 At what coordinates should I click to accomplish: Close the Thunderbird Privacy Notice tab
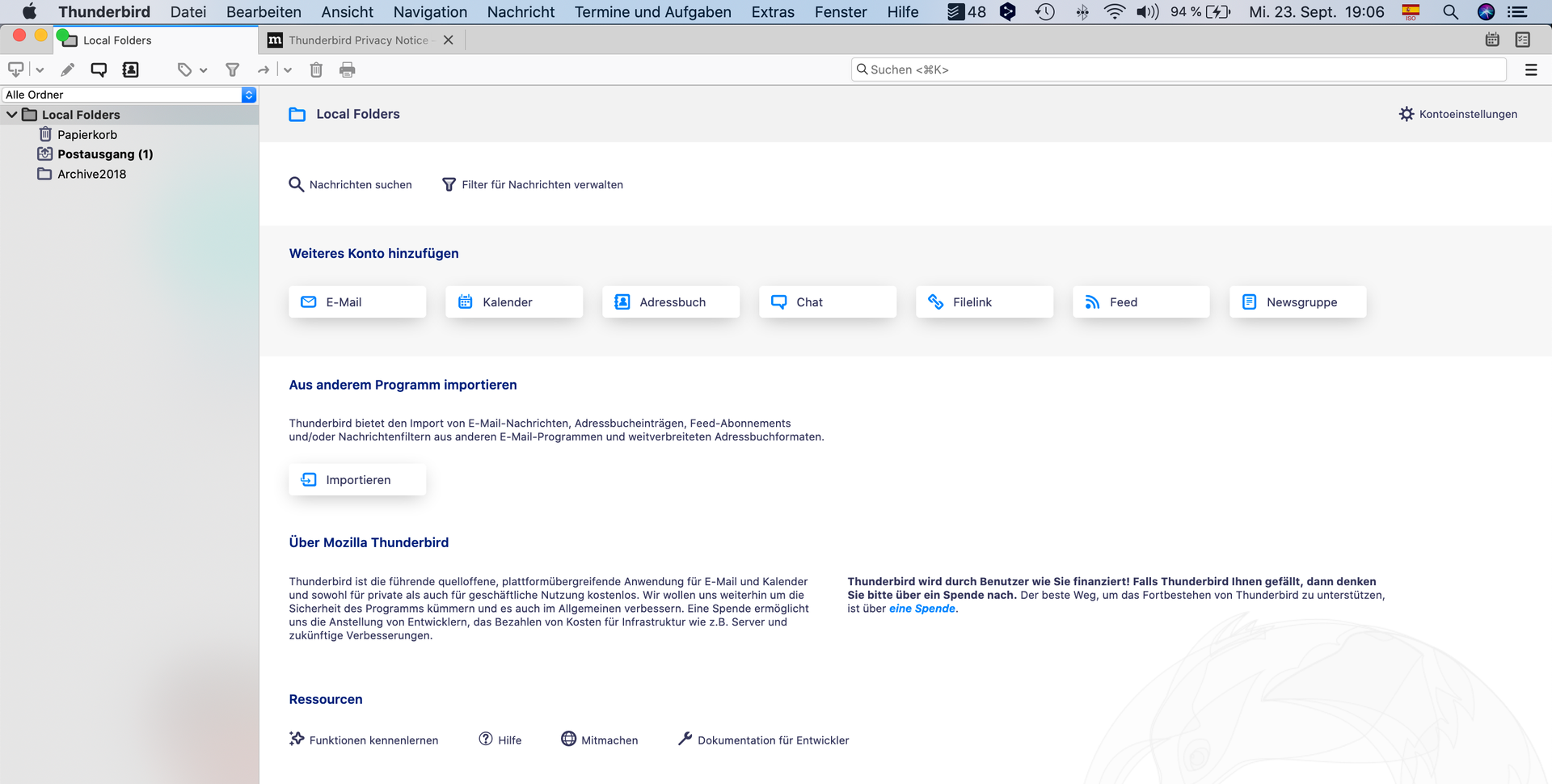449,40
